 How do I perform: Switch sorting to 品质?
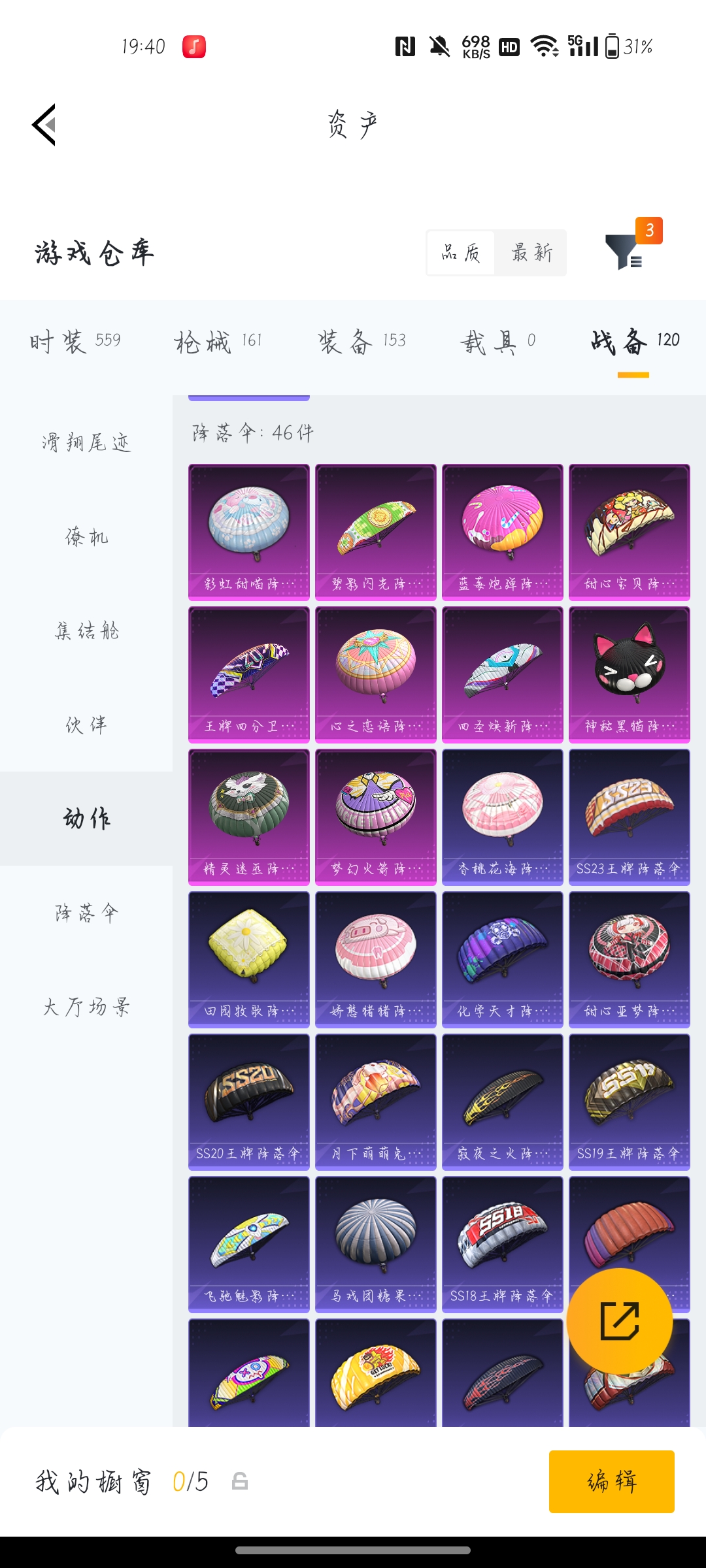tap(461, 253)
